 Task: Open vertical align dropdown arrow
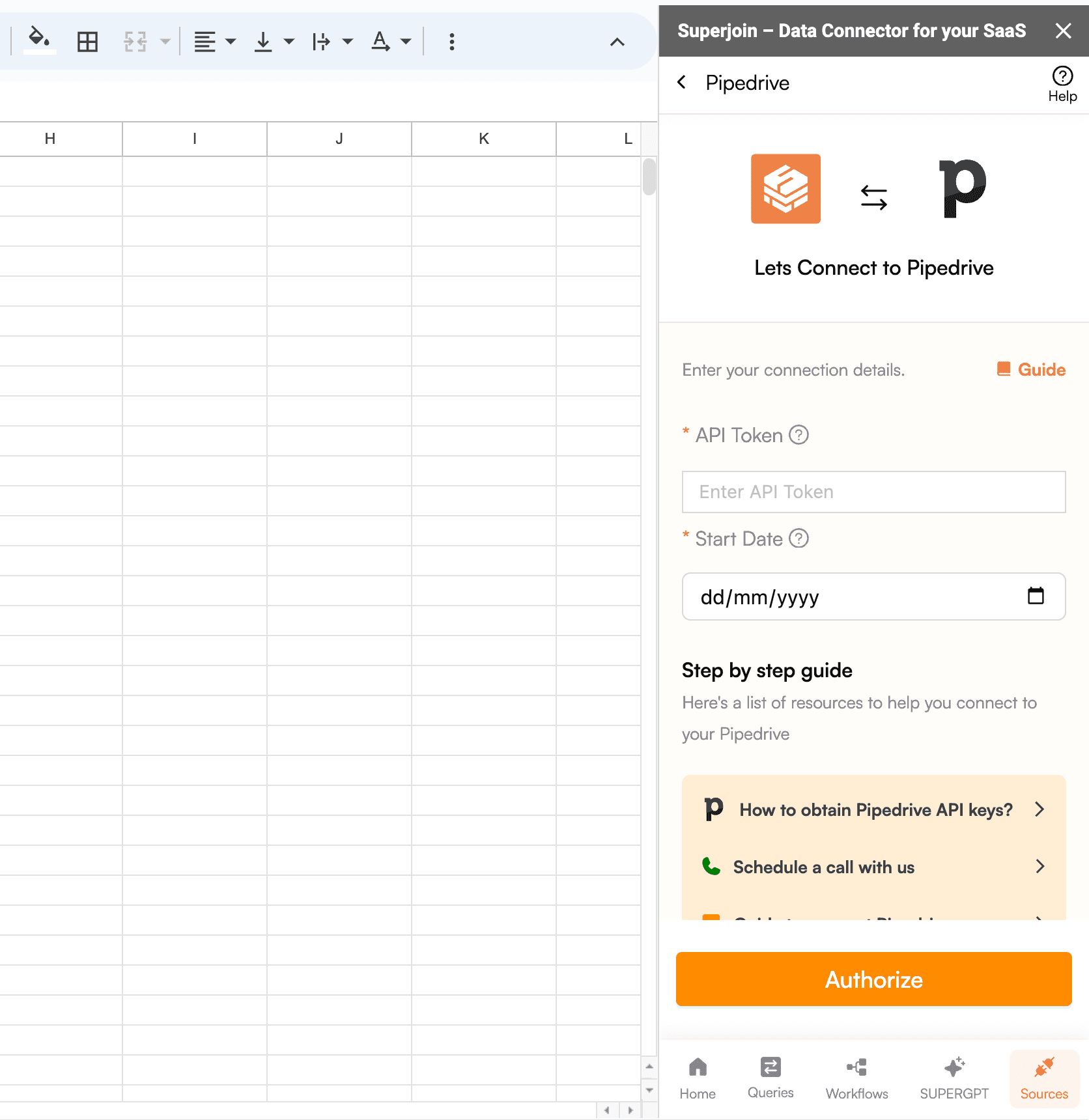(x=289, y=42)
